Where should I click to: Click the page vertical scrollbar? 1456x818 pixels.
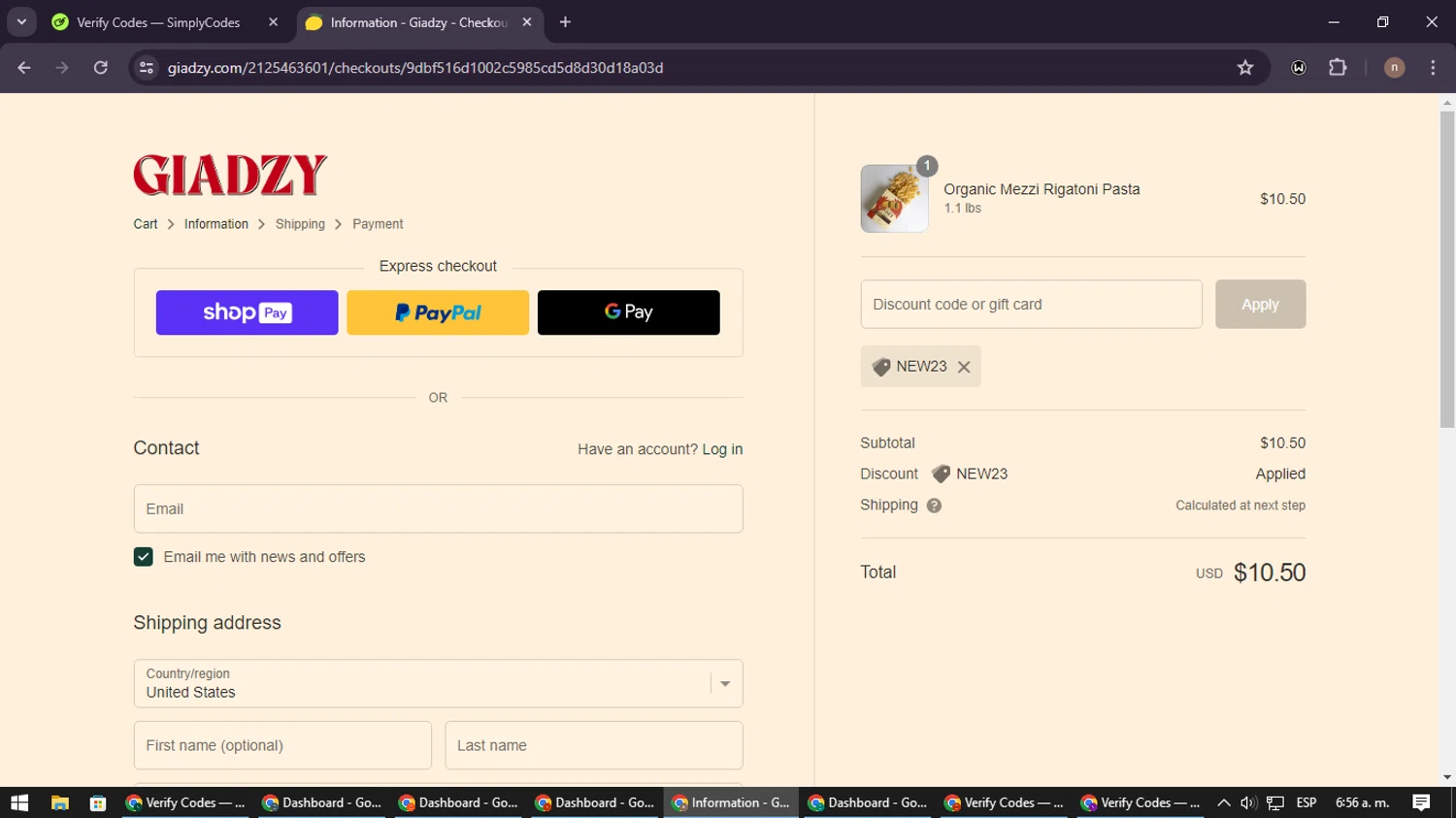[x=1447, y=269]
